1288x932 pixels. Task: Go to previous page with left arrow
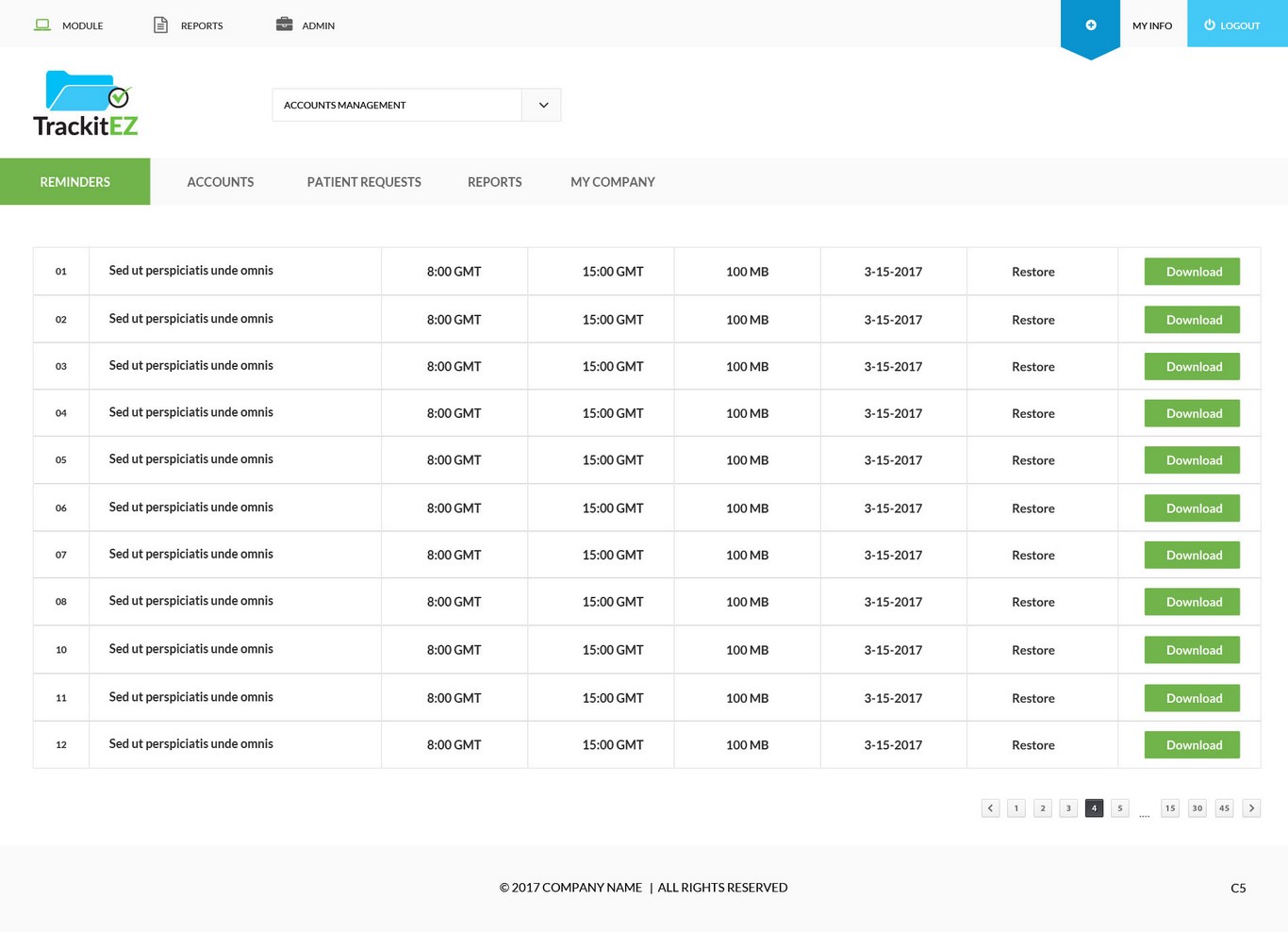tap(990, 808)
